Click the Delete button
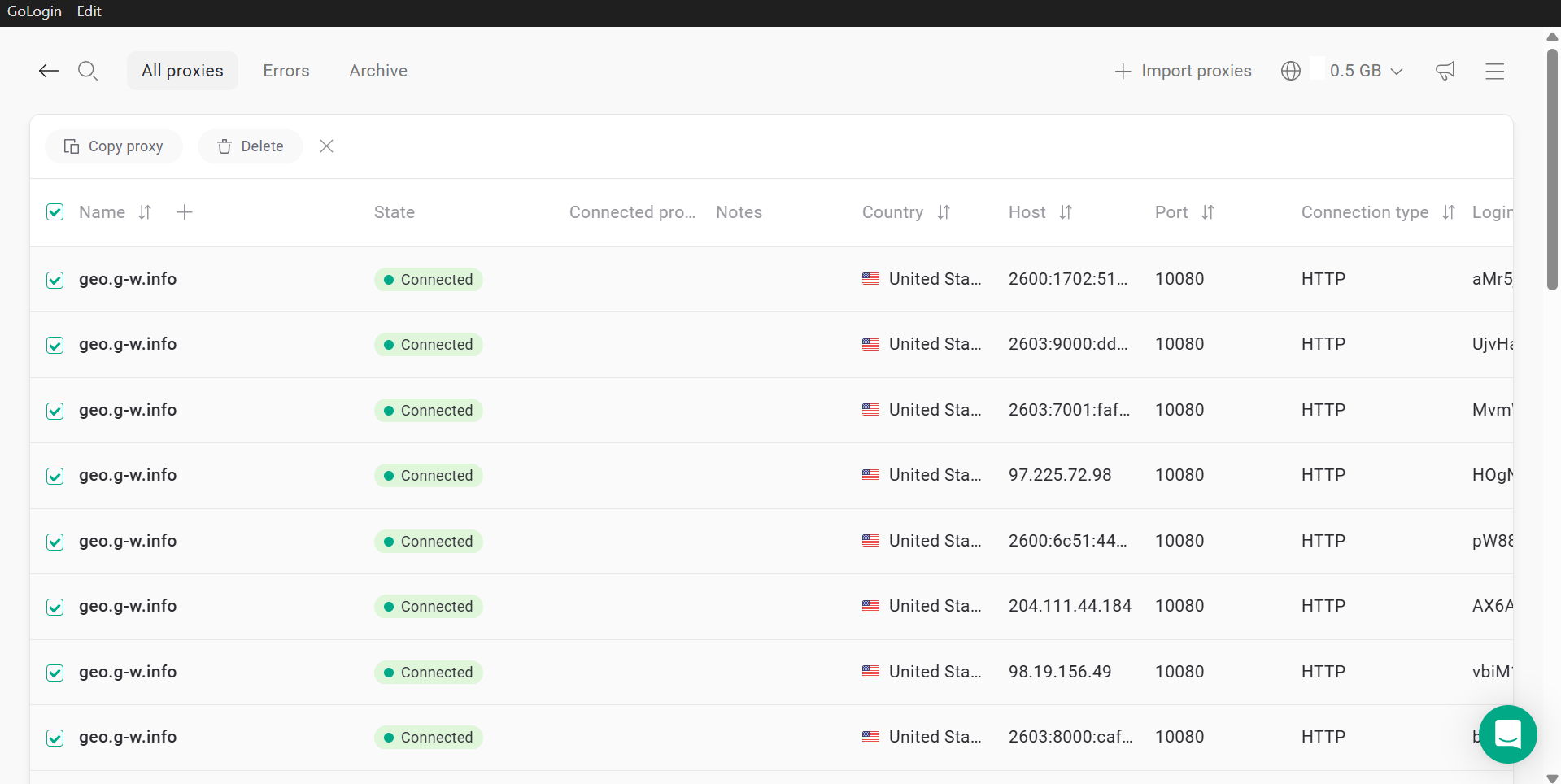This screenshot has height=784, width=1561. (251, 146)
